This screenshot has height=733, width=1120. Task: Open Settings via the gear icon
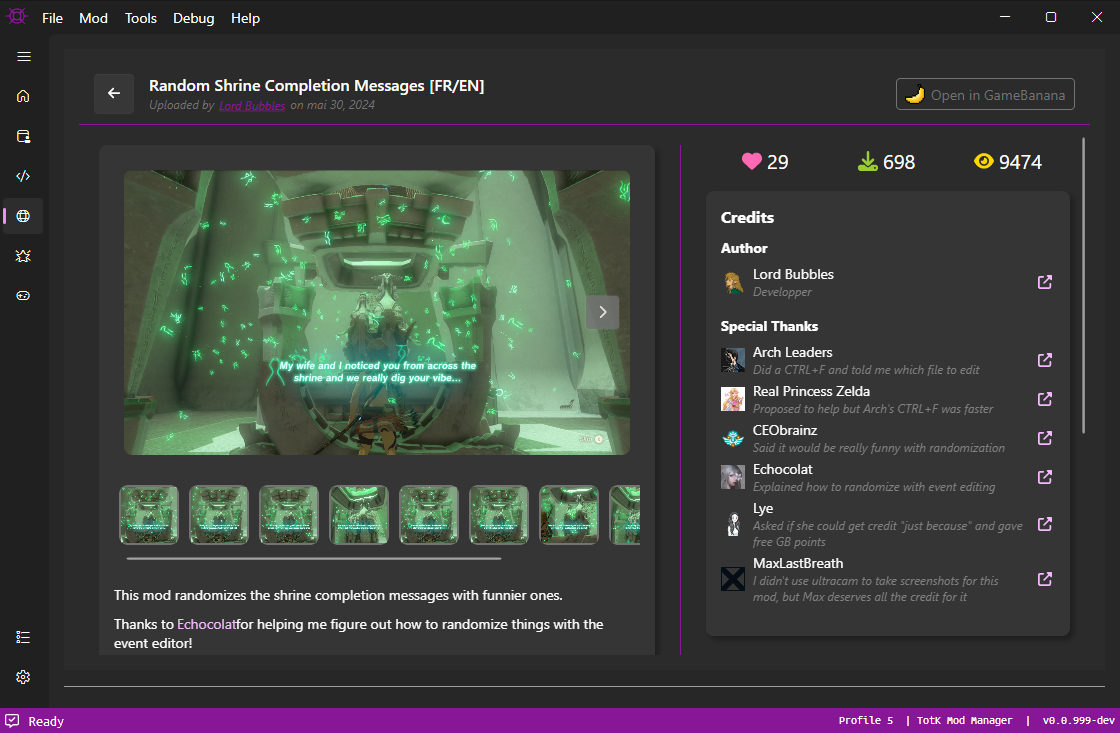(23, 676)
